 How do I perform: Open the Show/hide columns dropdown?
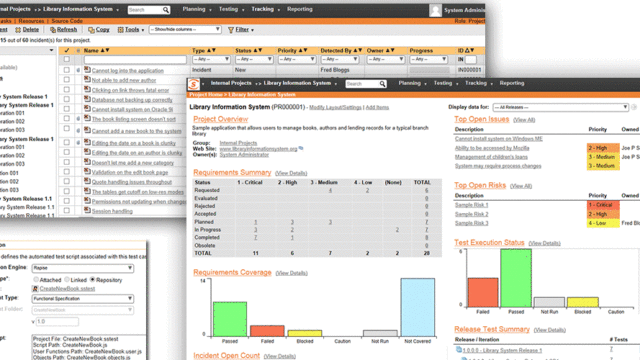tap(185, 29)
